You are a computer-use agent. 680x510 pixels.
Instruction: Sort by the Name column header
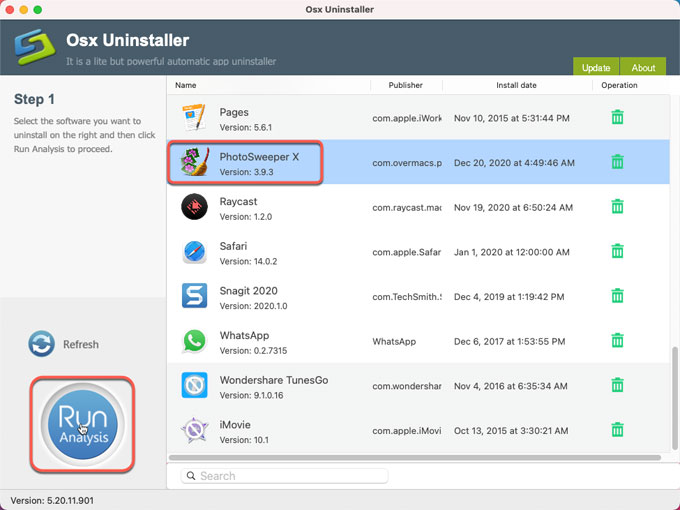186,85
